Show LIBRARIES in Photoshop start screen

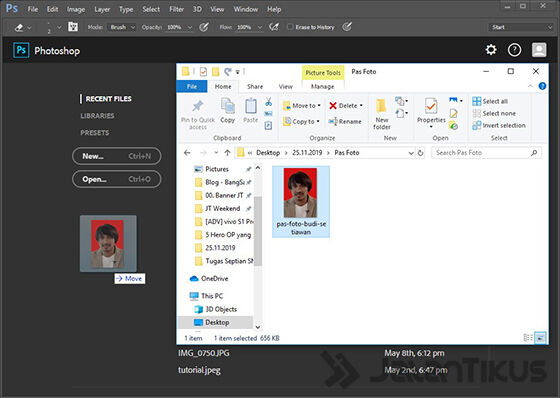tap(97, 116)
